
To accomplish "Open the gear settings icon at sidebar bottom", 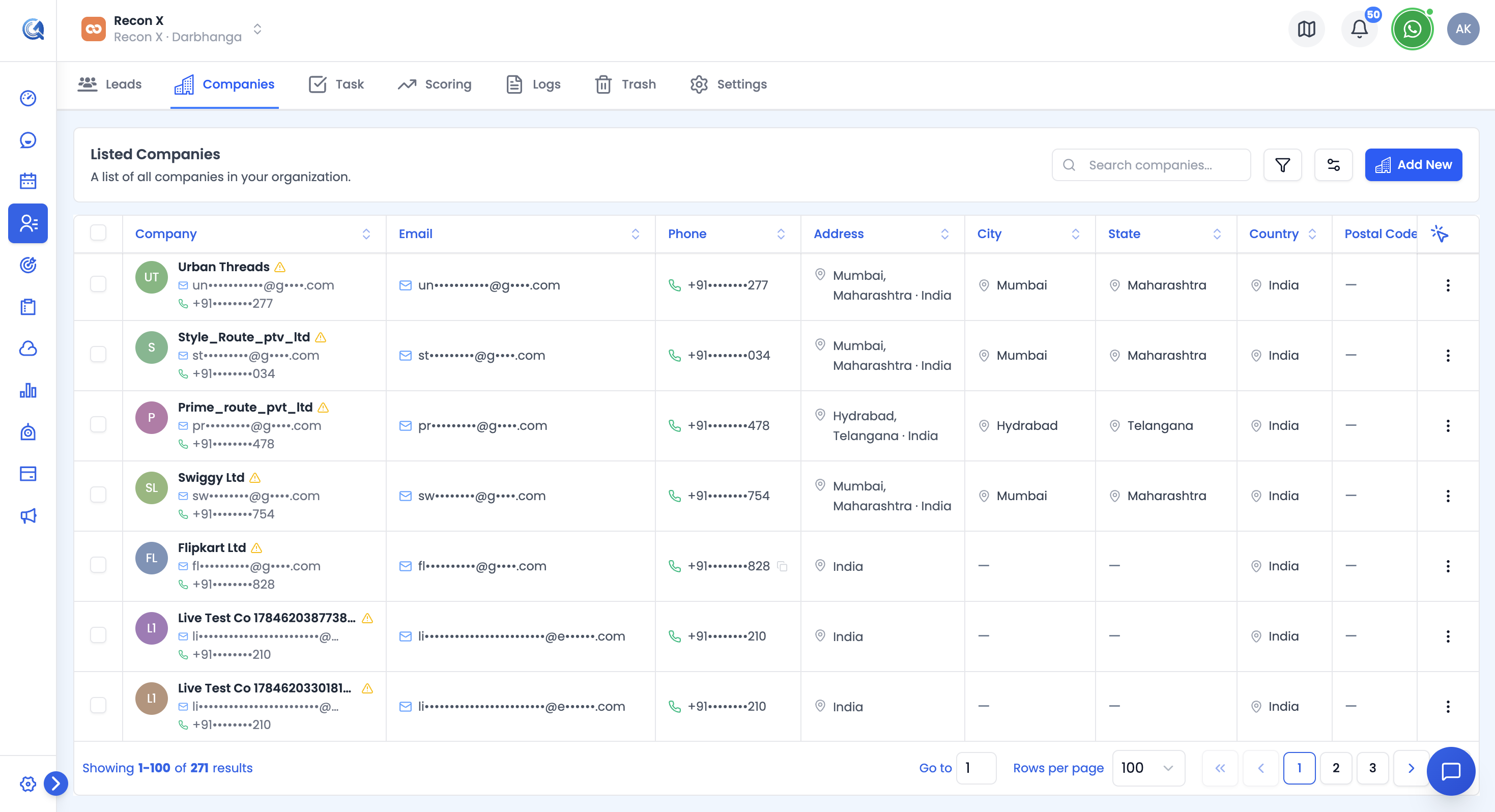I will point(28,784).
